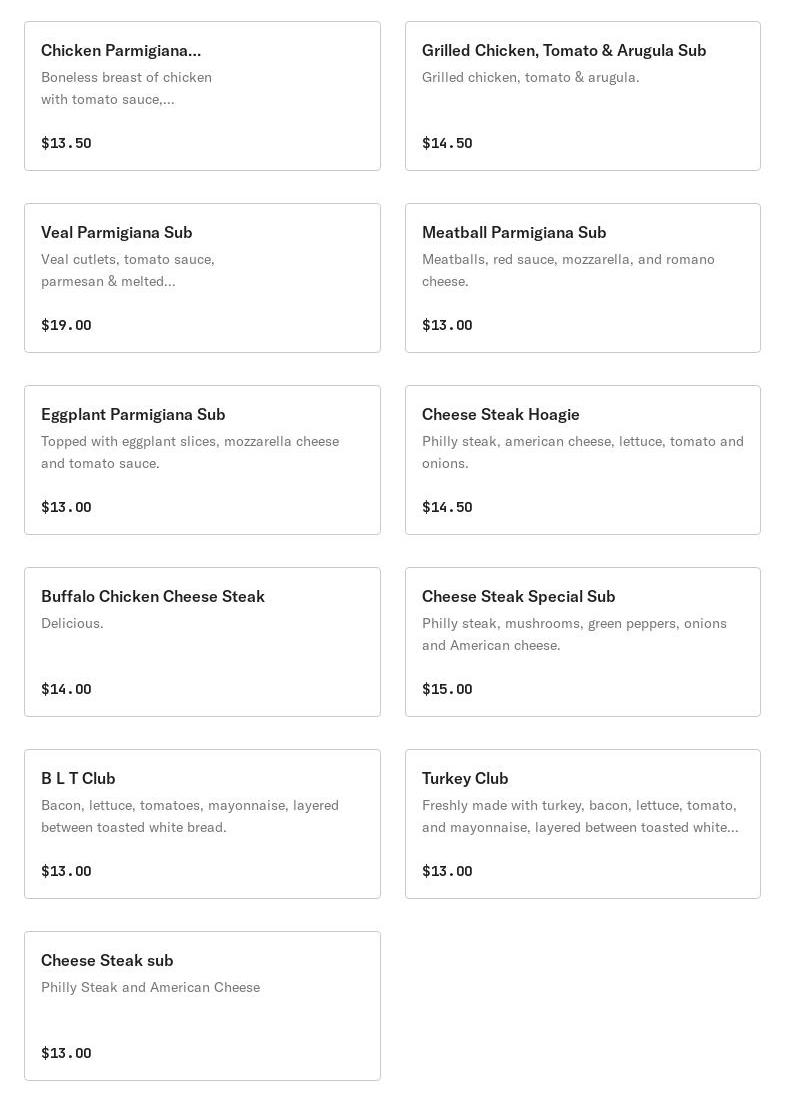The image size is (785, 1101).
Task: Open the Cheese Steak Special Sub item
Action: [583, 641]
